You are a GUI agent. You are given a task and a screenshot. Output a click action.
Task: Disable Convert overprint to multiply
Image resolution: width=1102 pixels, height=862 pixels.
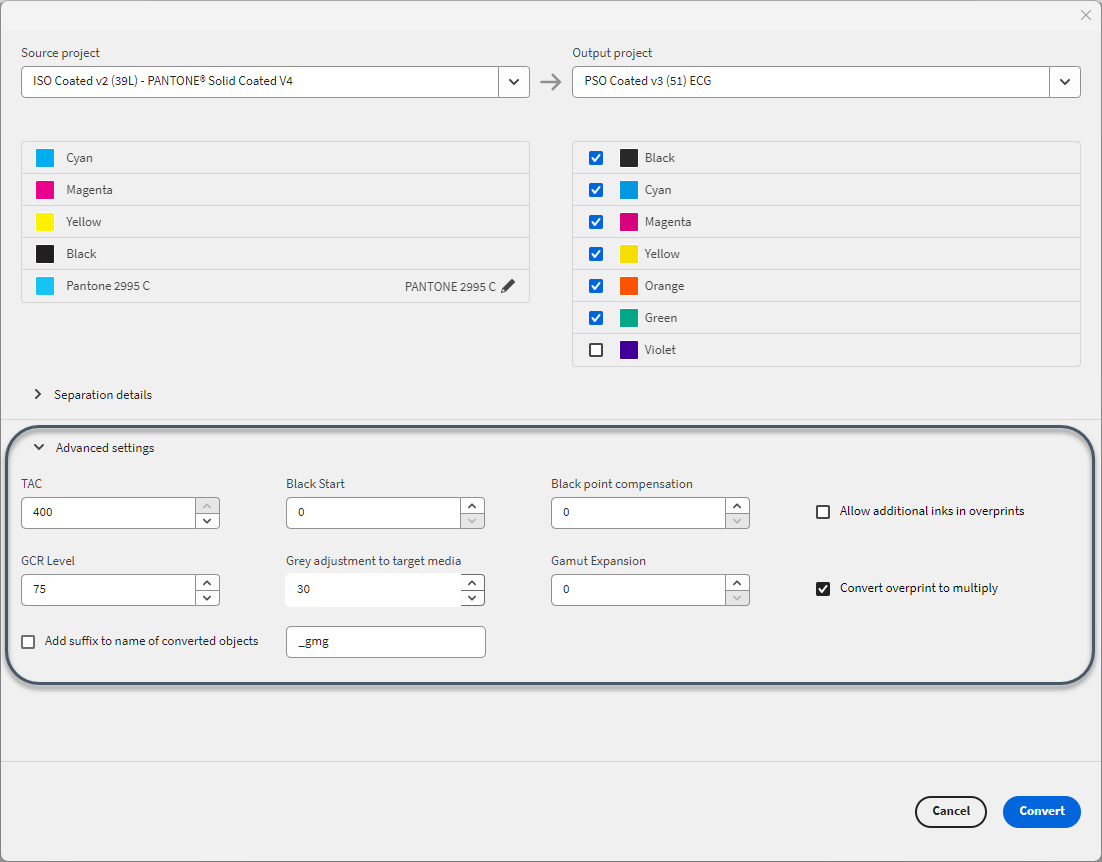click(823, 589)
